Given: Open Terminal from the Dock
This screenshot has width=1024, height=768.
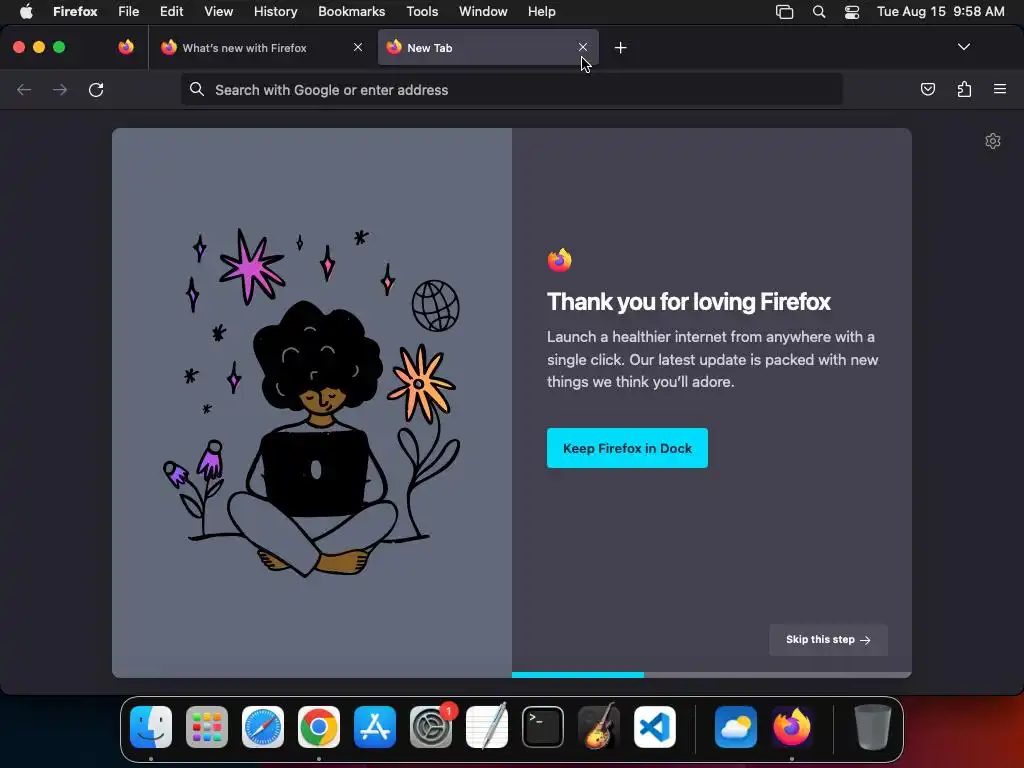Looking at the screenshot, I should 543,726.
